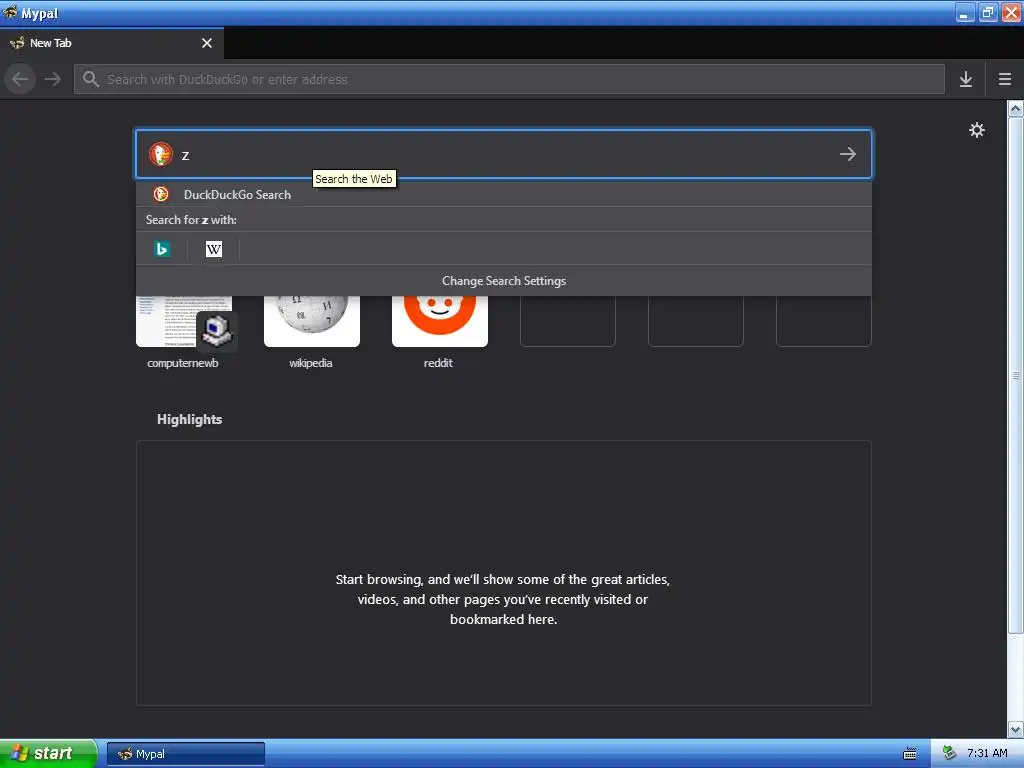
Task: Click the 7:31 AM system clock
Action: pos(987,754)
